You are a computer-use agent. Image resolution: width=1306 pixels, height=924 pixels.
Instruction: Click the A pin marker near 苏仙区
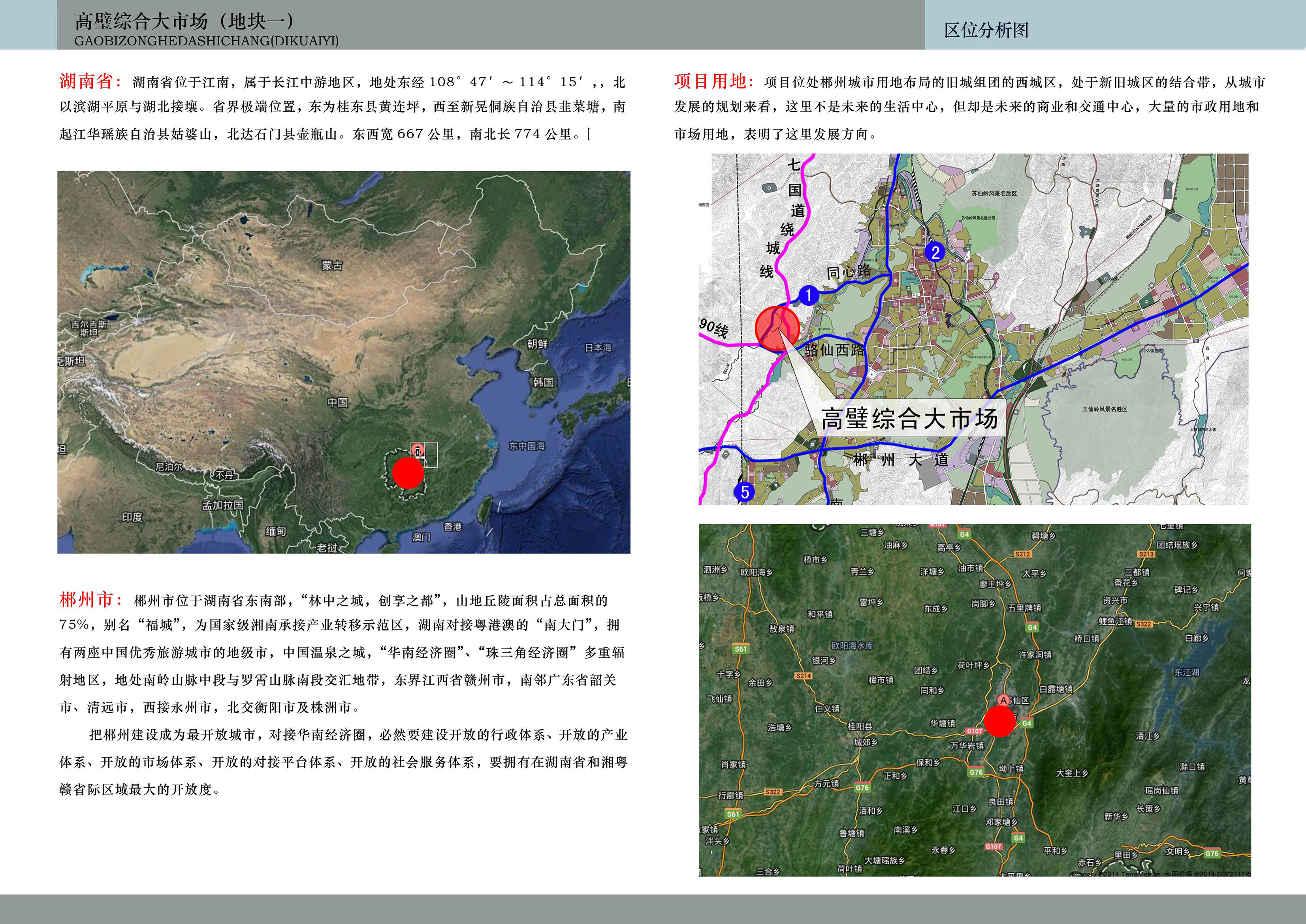pos(1004,700)
